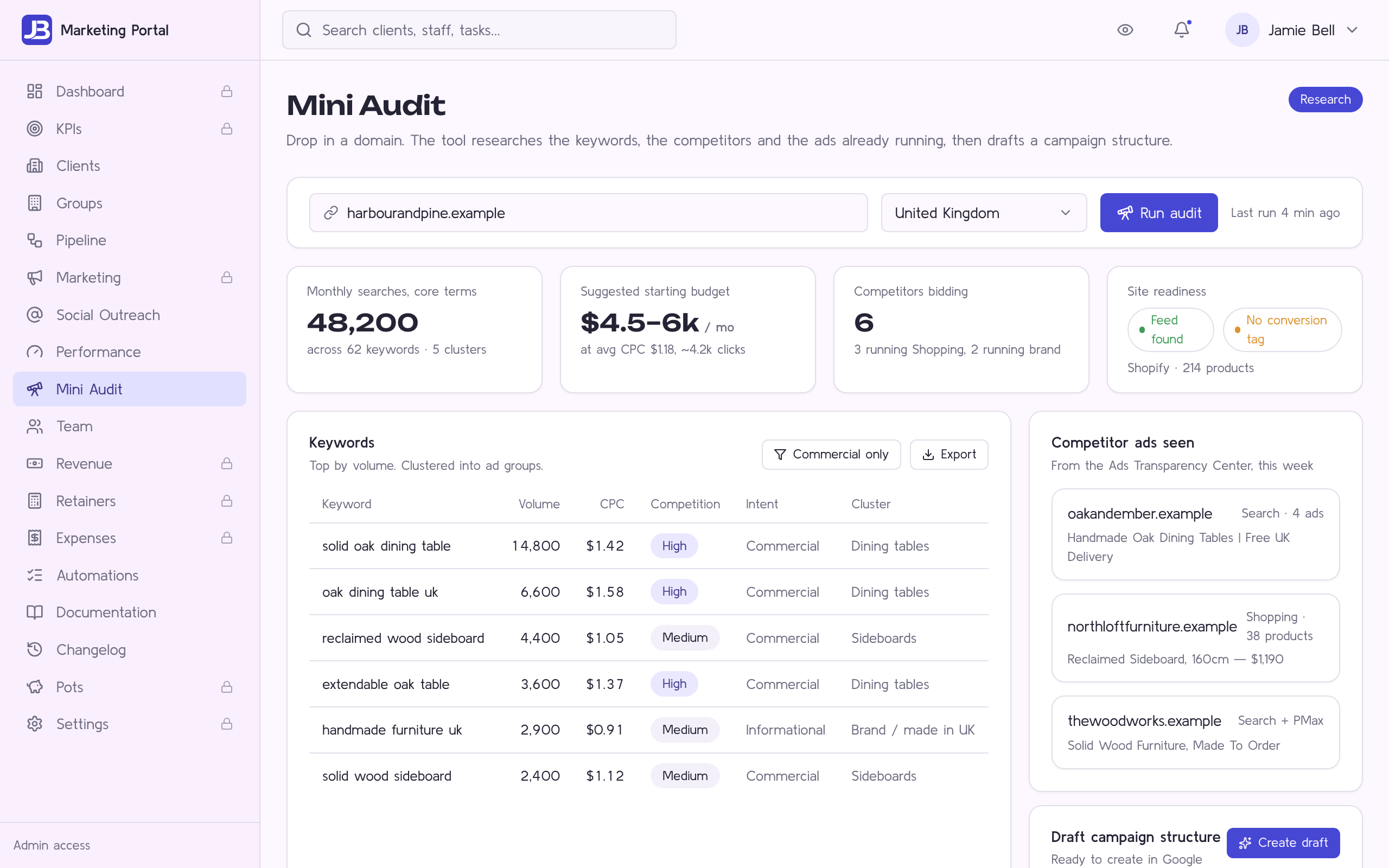Focus the search clients, staff, tasks field
1389x868 pixels.
pyautogui.click(x=479, y=30)
